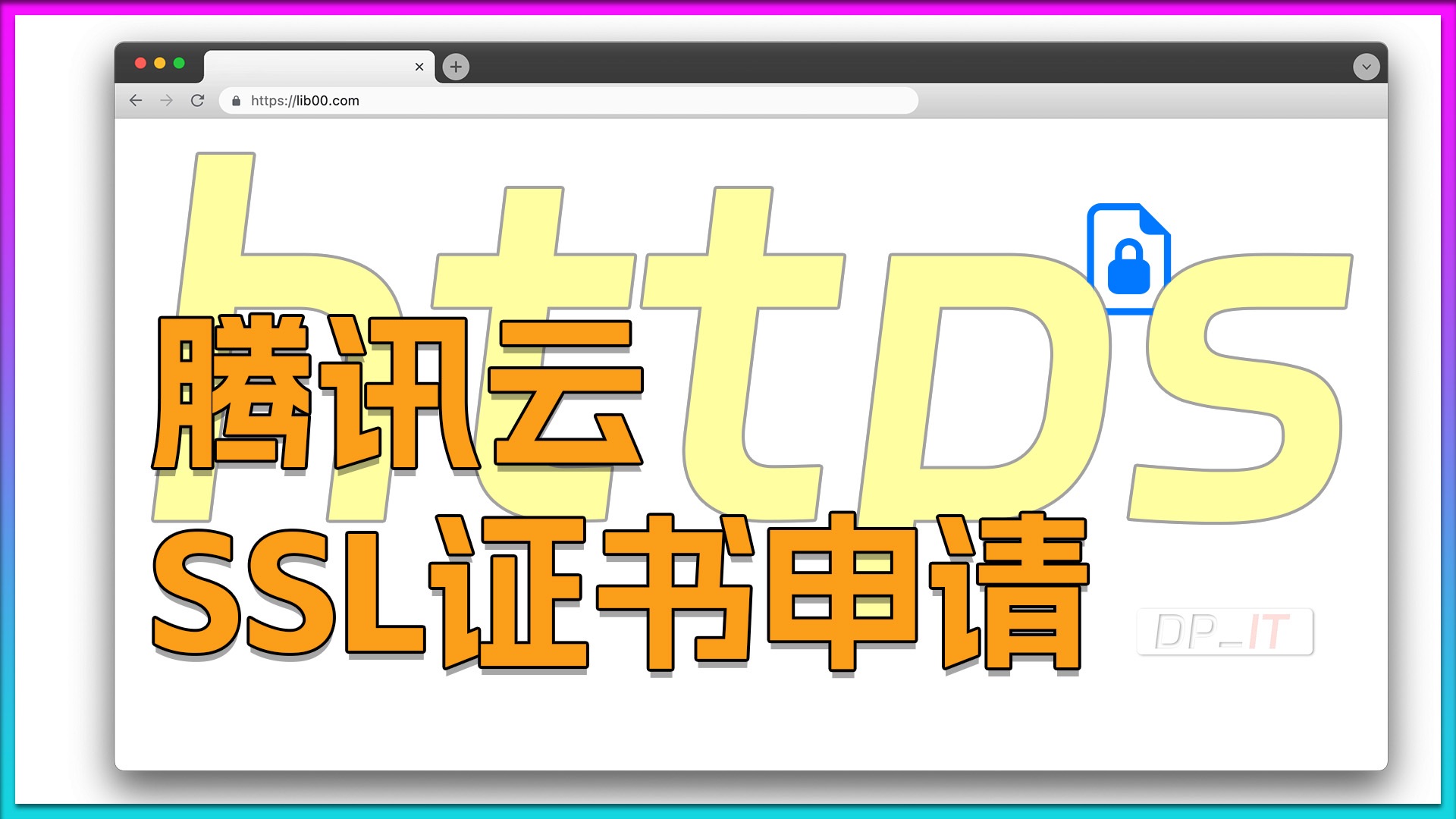1456x819 pixels.
Task: Click the padlock icon in the address bar
Action: coord(236,100)
